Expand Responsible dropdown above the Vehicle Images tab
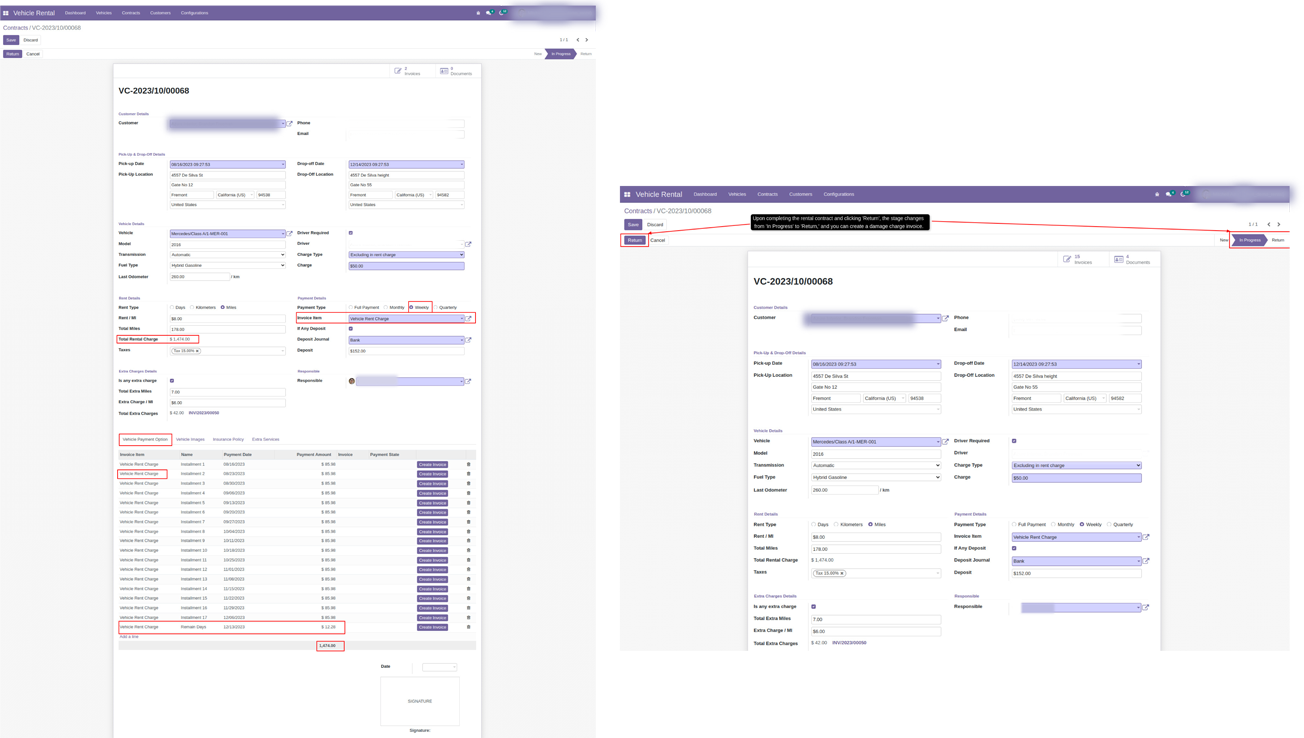The width and height of the screenshot is (1304, 738). (x=409, y=381)
